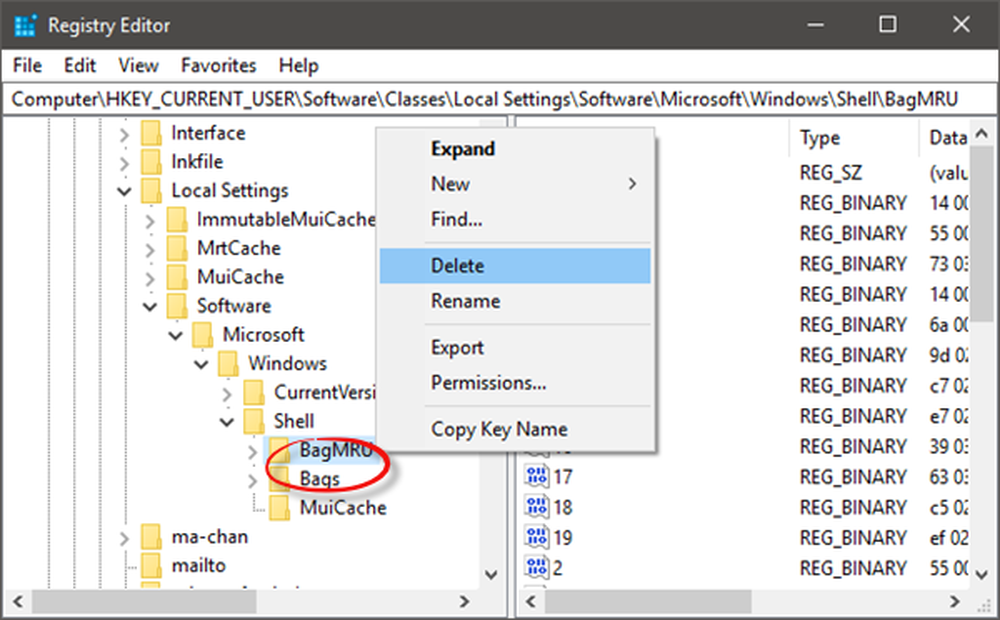Choose Export in the context menu
This screenshot has width=1000, height=620.
(x=515, y=348)
